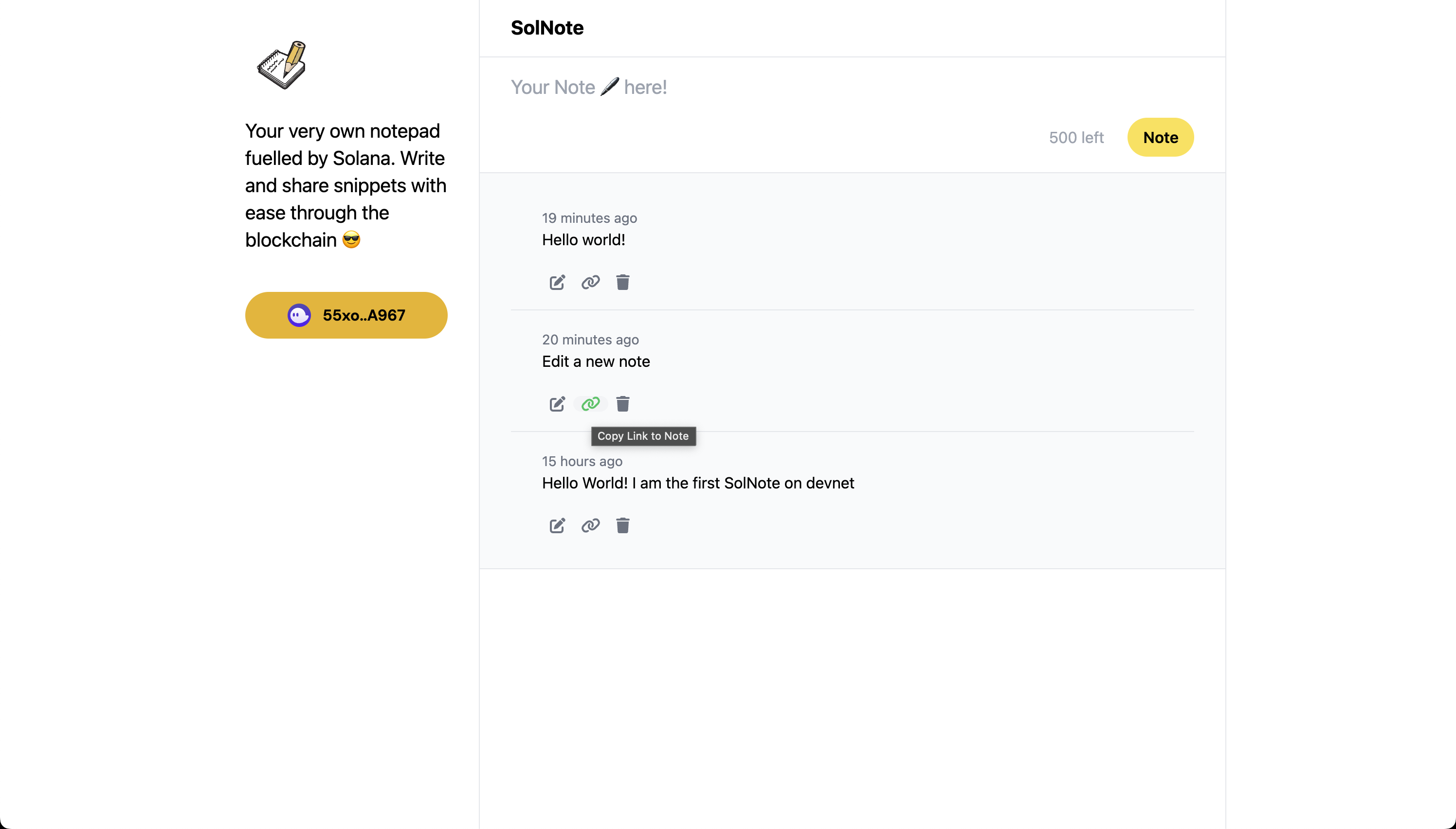Click the SolNote header title
The width and height of the screenshot is (1456, 829).
click(546, 28)
